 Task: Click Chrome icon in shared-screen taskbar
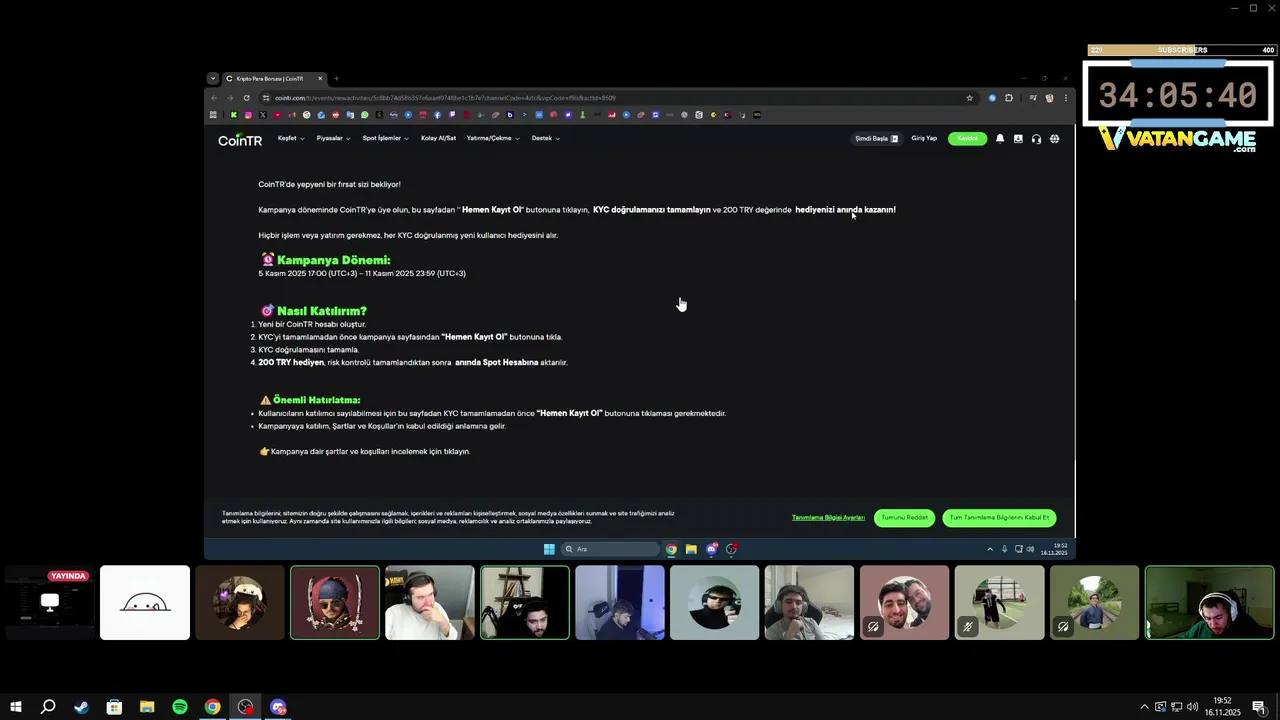point(671,549)
